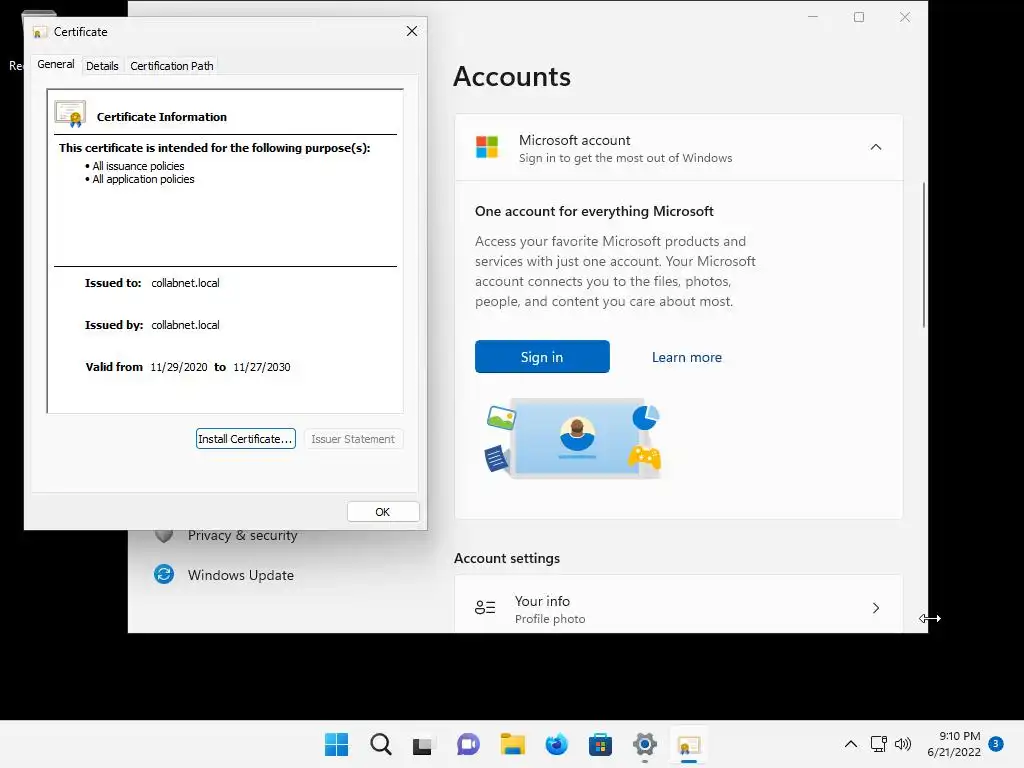Image resolution: width=1024 pixels, height=768 pixels.
Task: Minimize the Settings window
Action: (813, 17)
